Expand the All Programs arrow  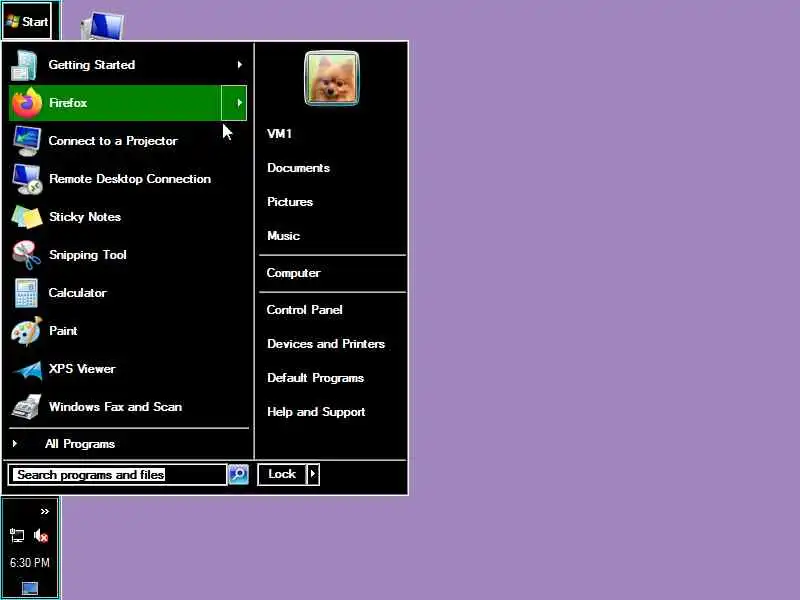[x=15, y=444]
